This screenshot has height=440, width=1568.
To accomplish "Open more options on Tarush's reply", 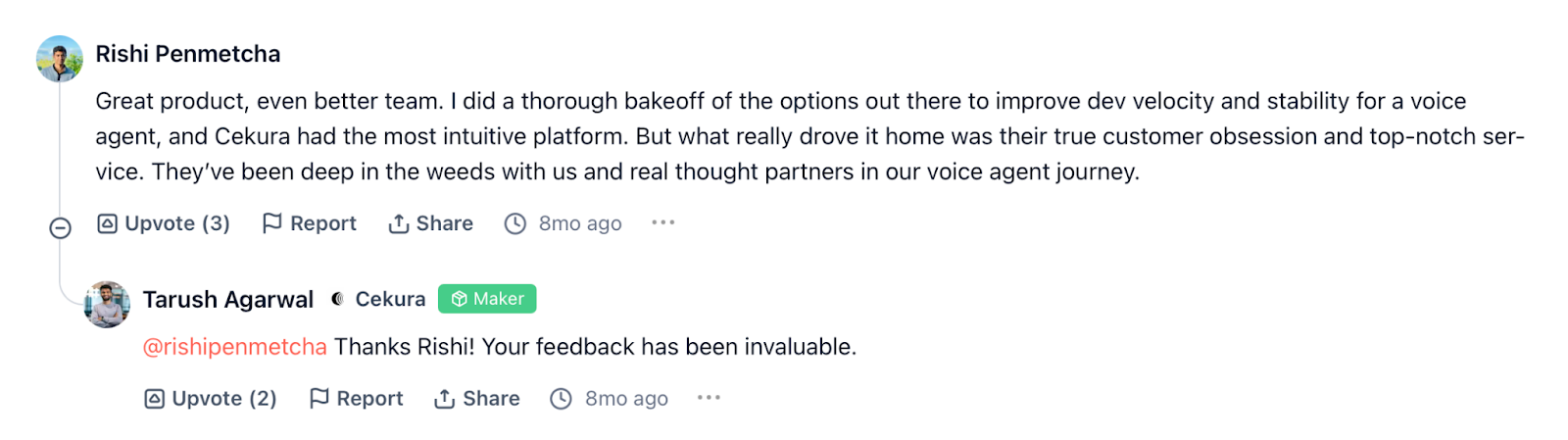I will click(x=709, y=398).
